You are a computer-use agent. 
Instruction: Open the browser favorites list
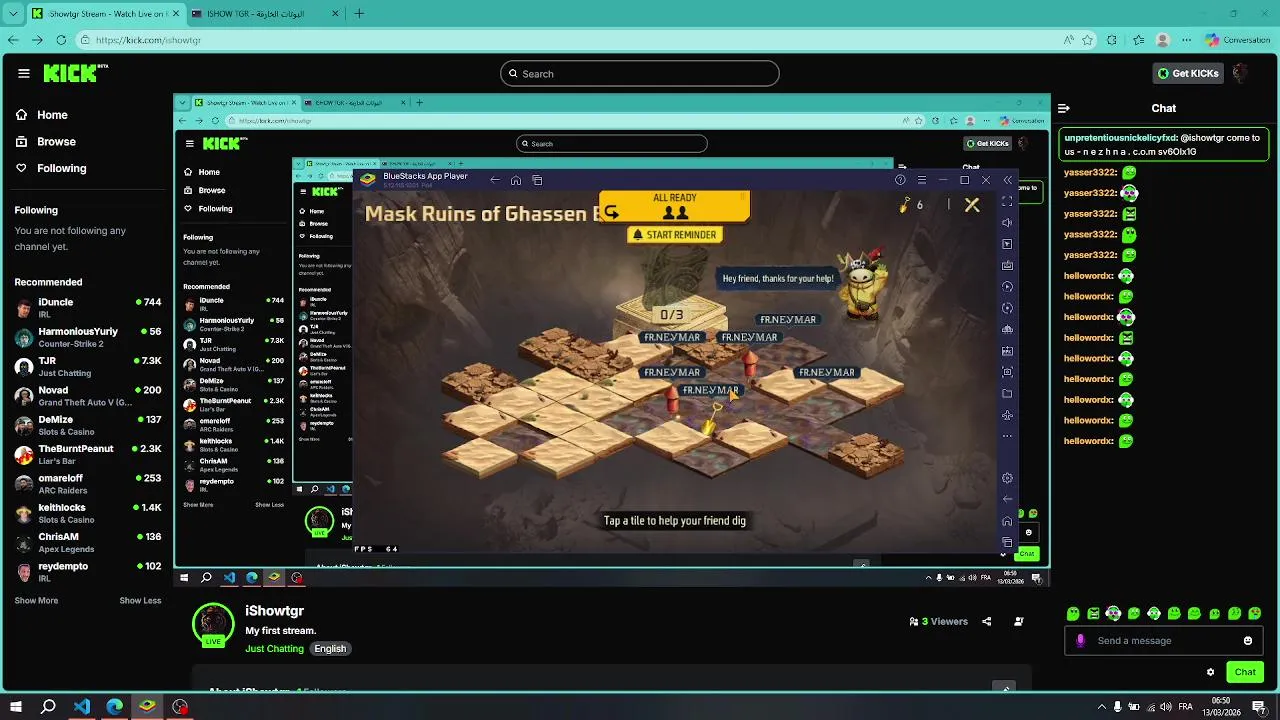tap(1138, 40)
